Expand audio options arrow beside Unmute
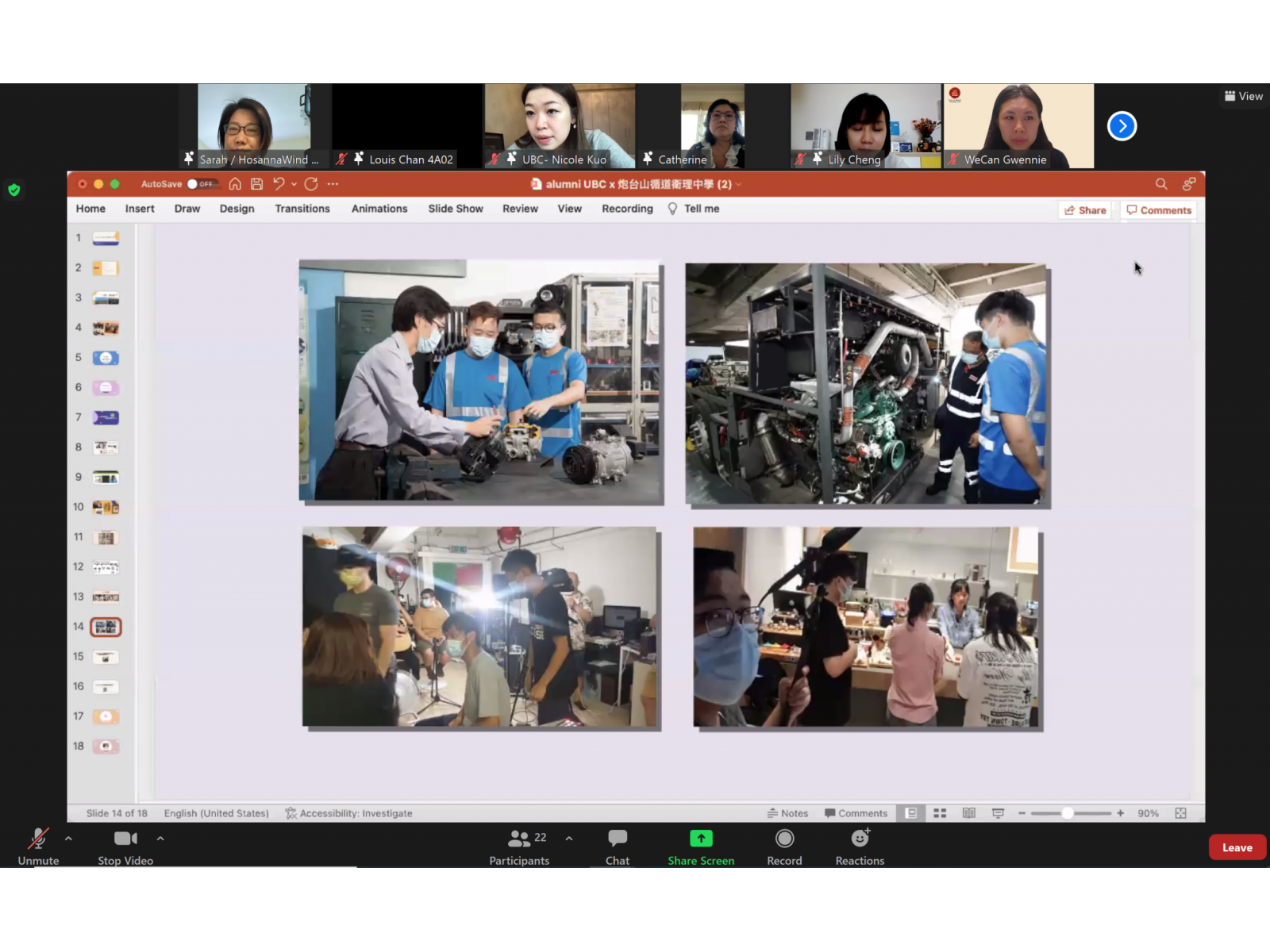 (x=69, y=839)
